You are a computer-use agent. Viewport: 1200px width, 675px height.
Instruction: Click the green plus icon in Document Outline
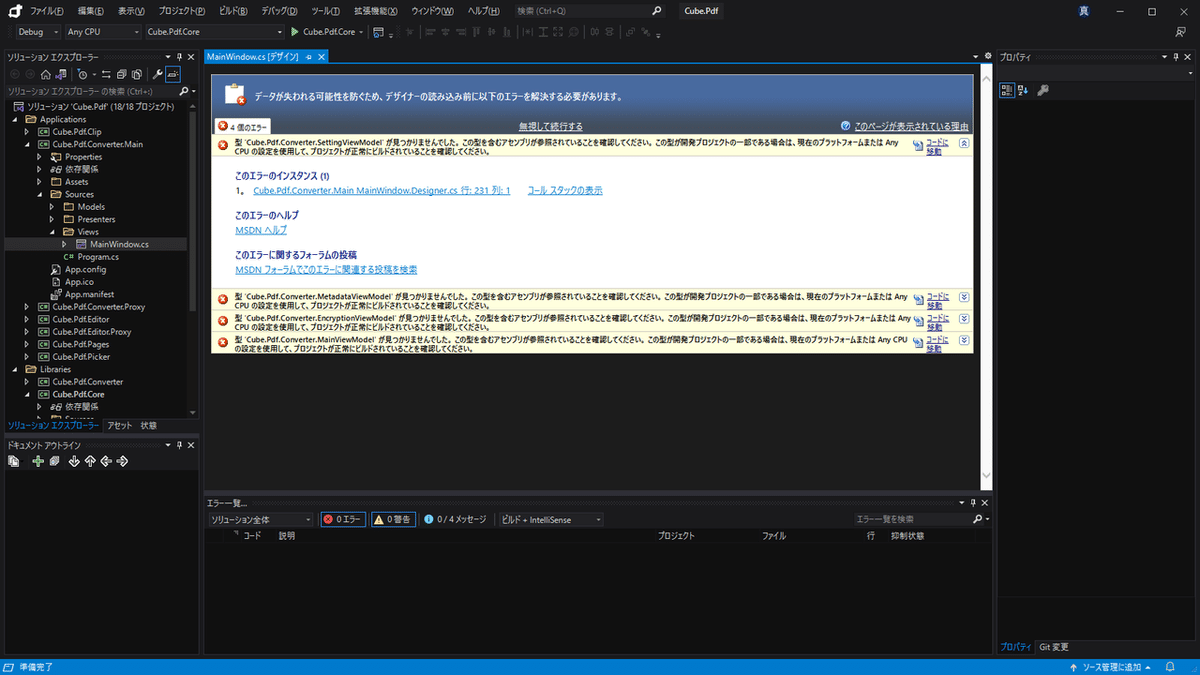38,461
